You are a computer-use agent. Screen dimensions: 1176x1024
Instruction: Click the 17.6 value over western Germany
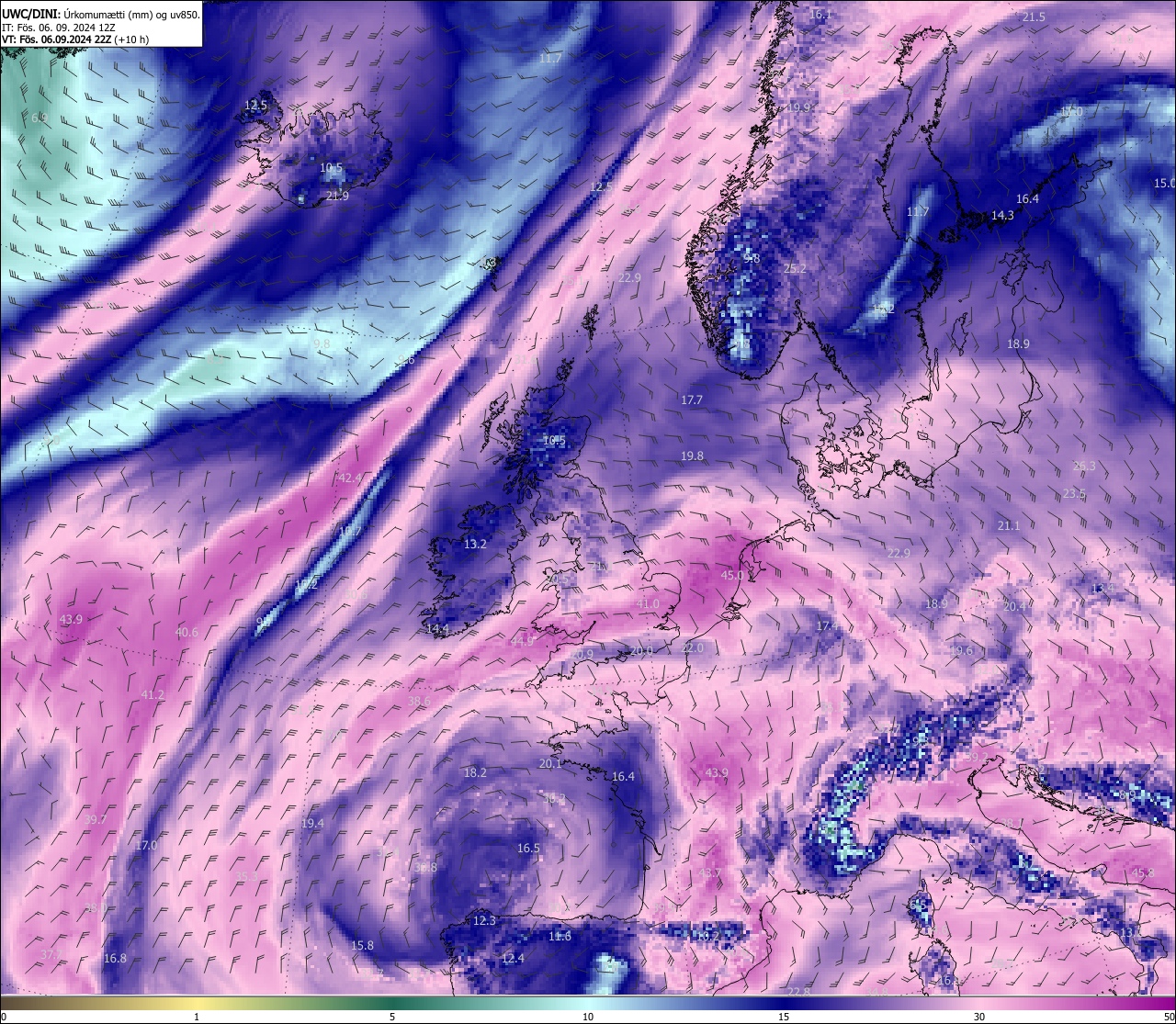tap(827, 625)
